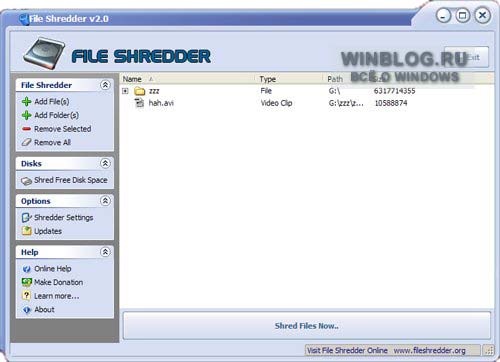Screen dimensions: 500x362
Task: Click the File Shredder logo disk image
Action: [x=44, y=53]
